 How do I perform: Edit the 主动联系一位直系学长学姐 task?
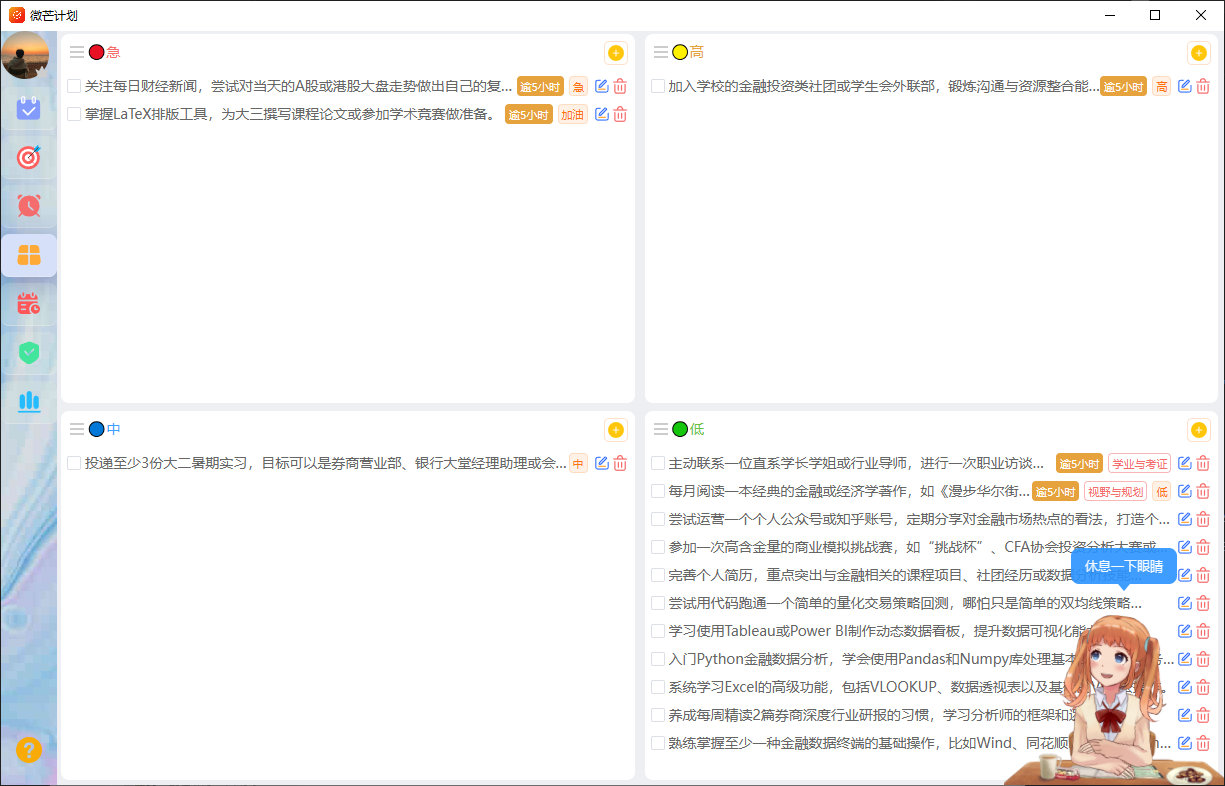coord(1185,463)
